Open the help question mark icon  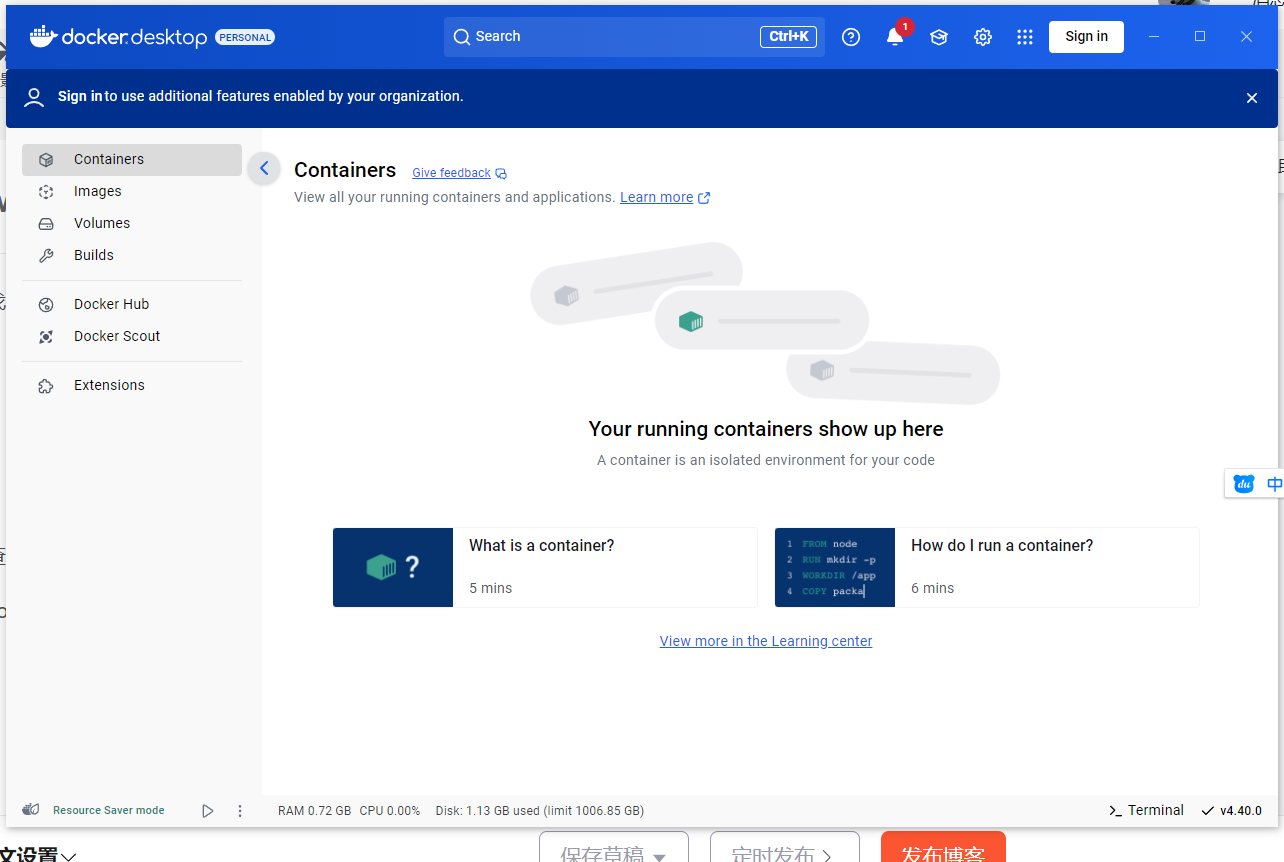(851, 37)
